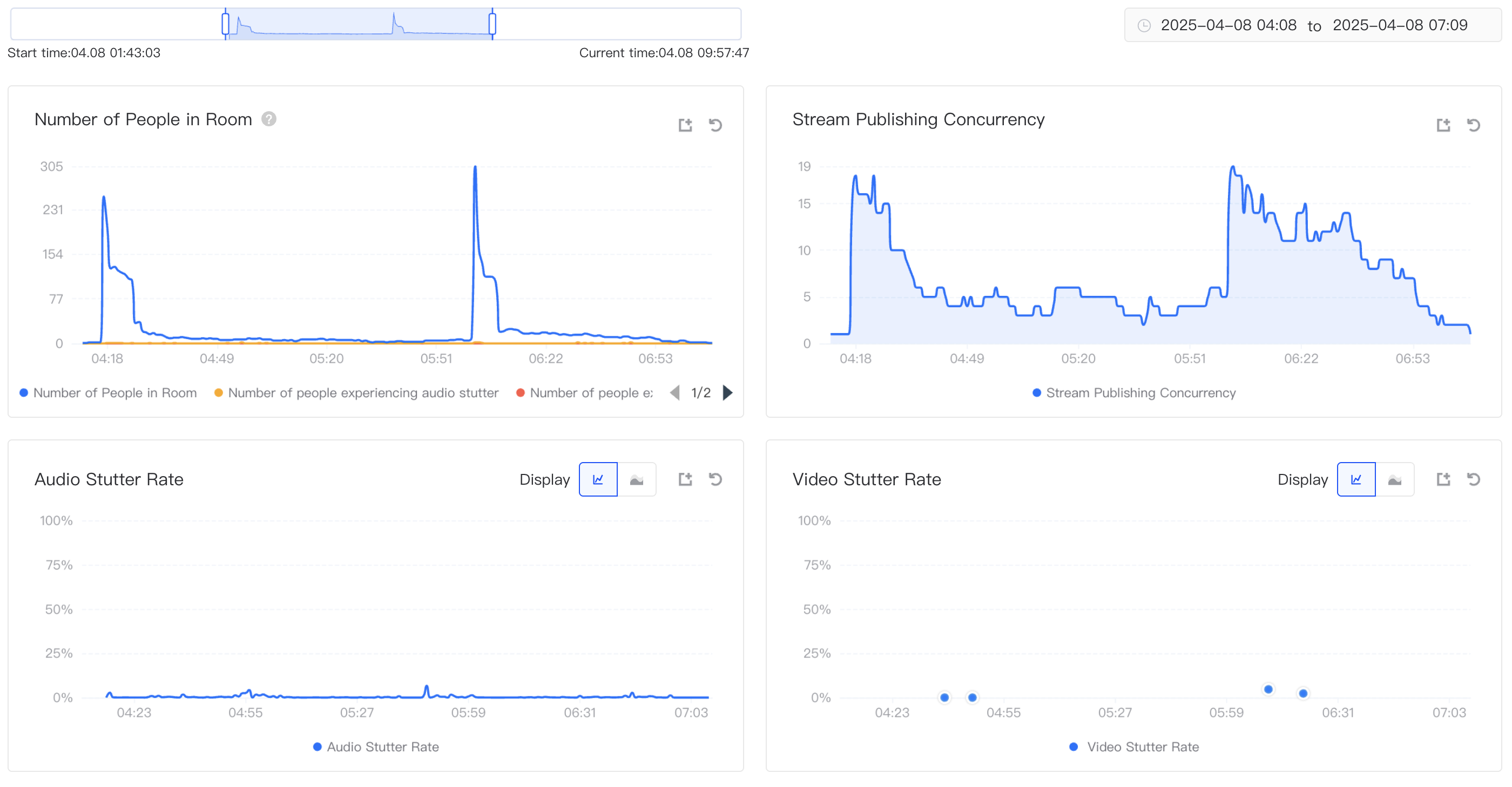Image resolution: width=1512 pixels, height=787 pixels.
Task: Export the Stream Publishing Concurrency chart
Action: click(x=1443, y=125)
